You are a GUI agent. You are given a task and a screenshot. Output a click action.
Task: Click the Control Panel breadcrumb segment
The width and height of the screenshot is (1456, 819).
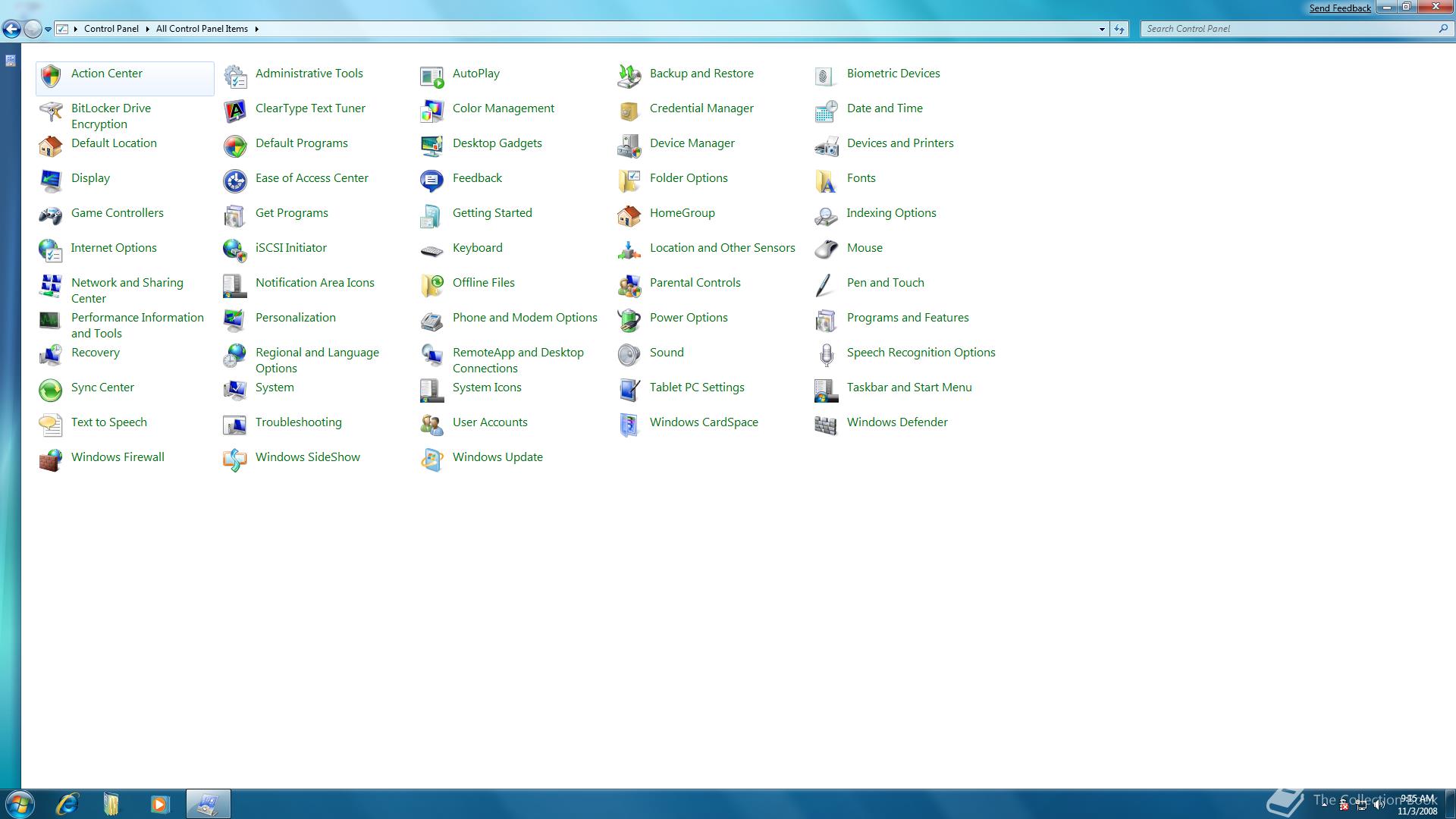point(111,29)
